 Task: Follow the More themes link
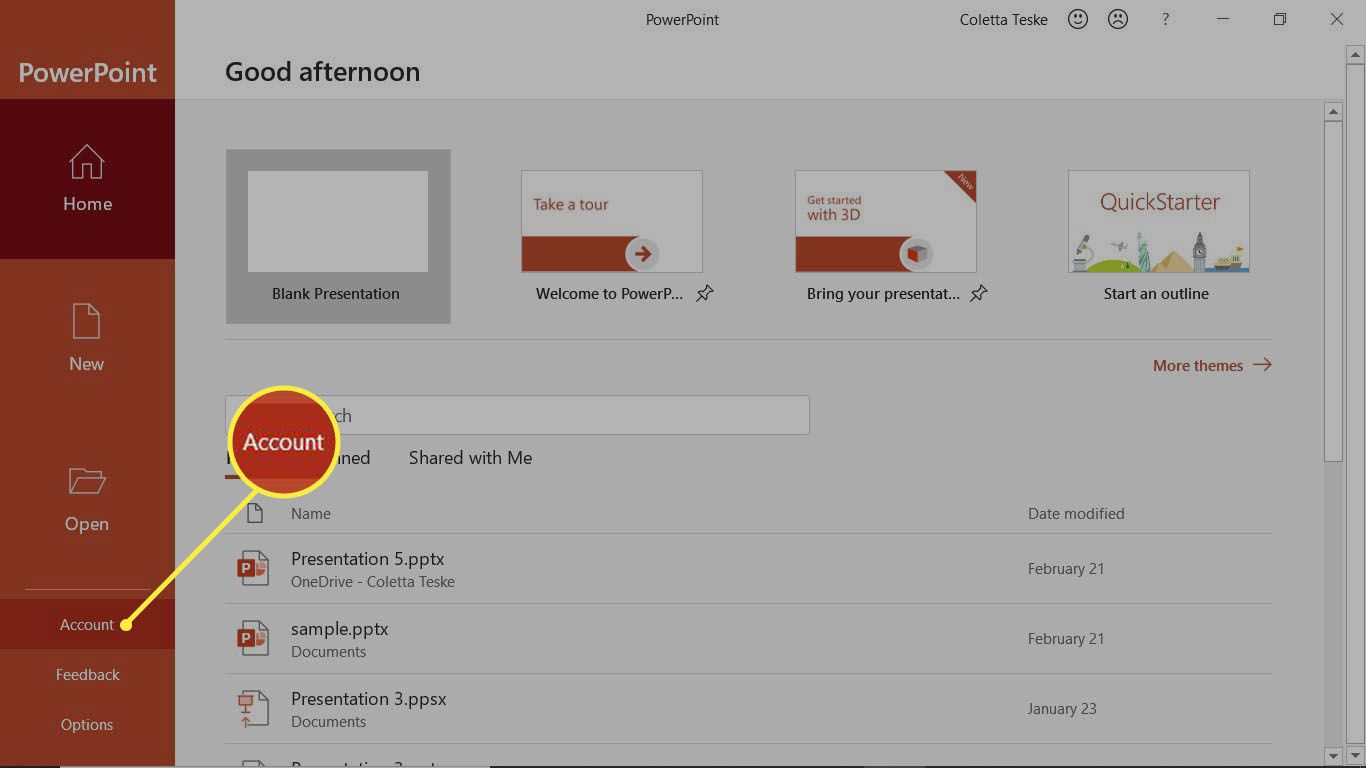1212,365
